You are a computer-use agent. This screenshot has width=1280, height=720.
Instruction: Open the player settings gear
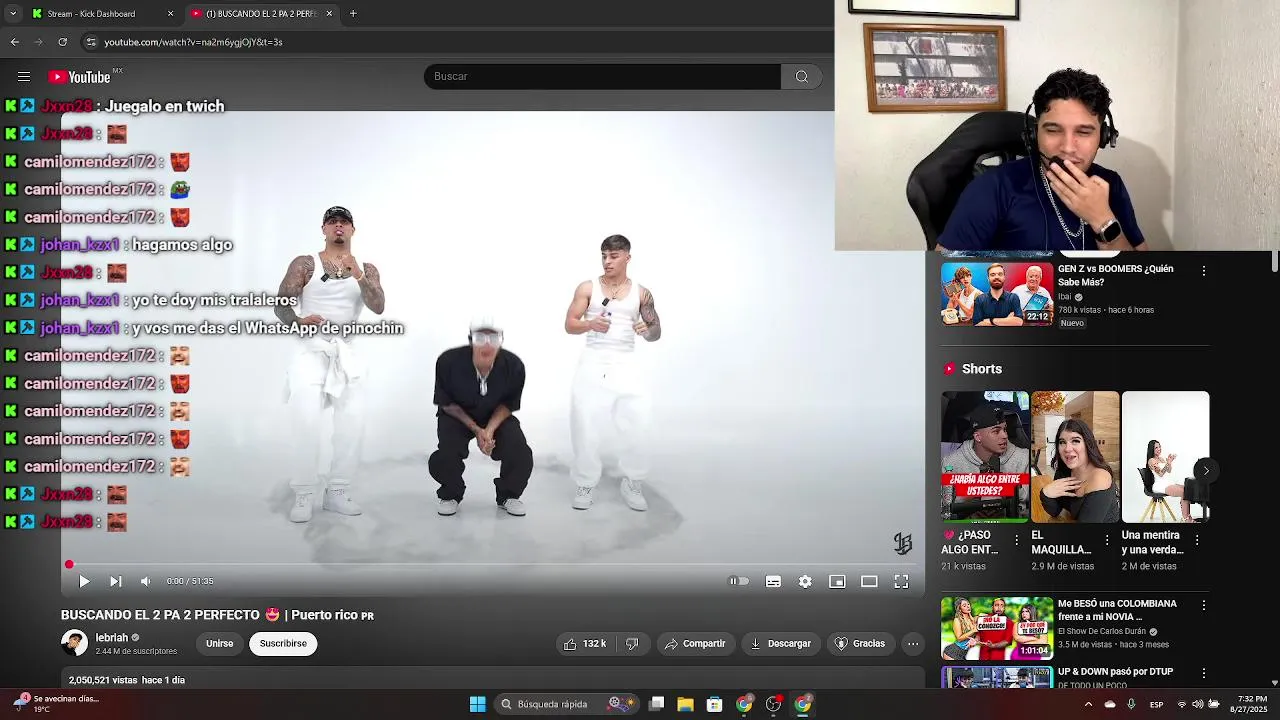click(805, 581)
